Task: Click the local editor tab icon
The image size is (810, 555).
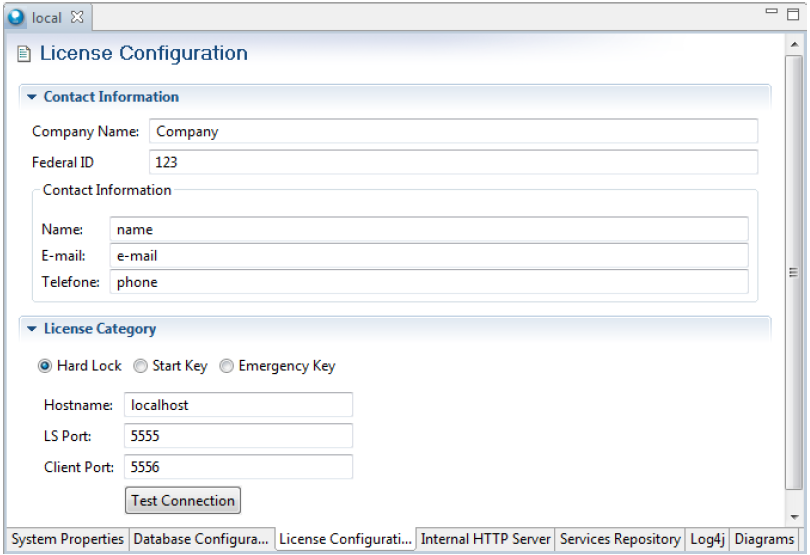Action: tap(18, 16)
